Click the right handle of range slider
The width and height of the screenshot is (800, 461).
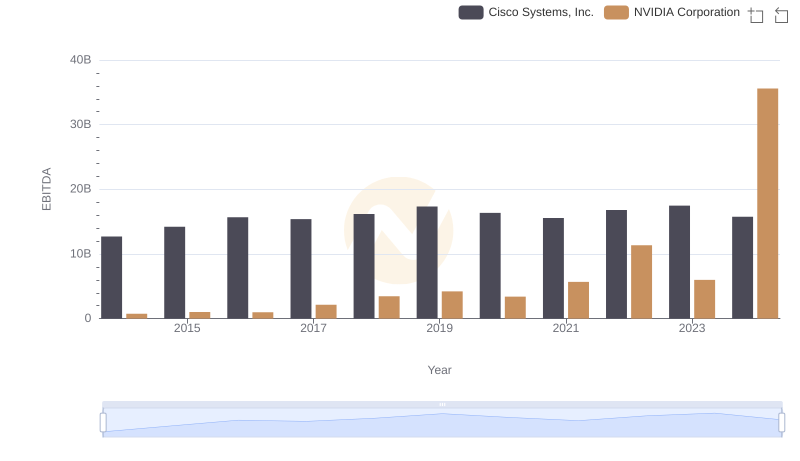point(781,422)
